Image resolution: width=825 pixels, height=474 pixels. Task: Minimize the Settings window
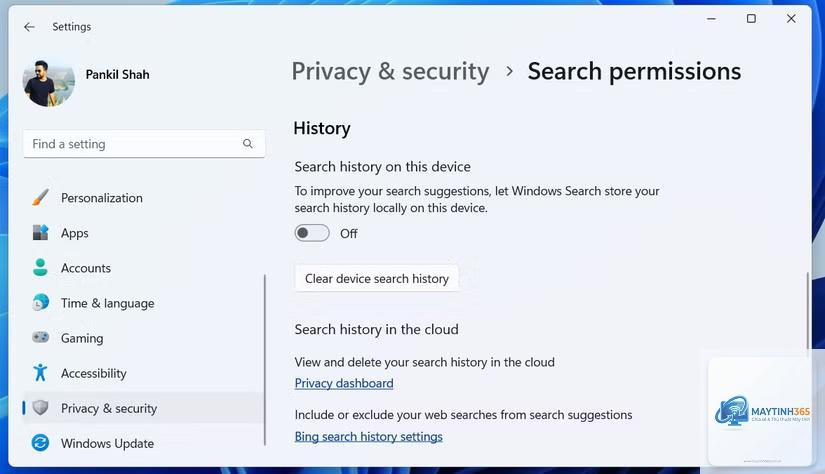point(711,18)
